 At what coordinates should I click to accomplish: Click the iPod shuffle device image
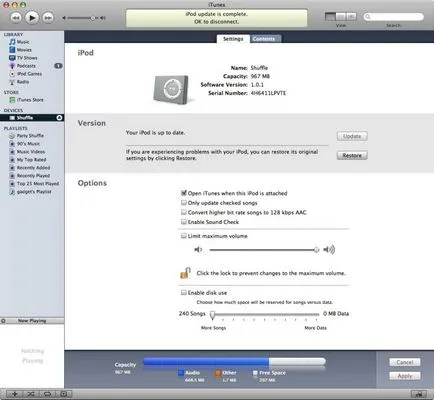click(172, 90)
